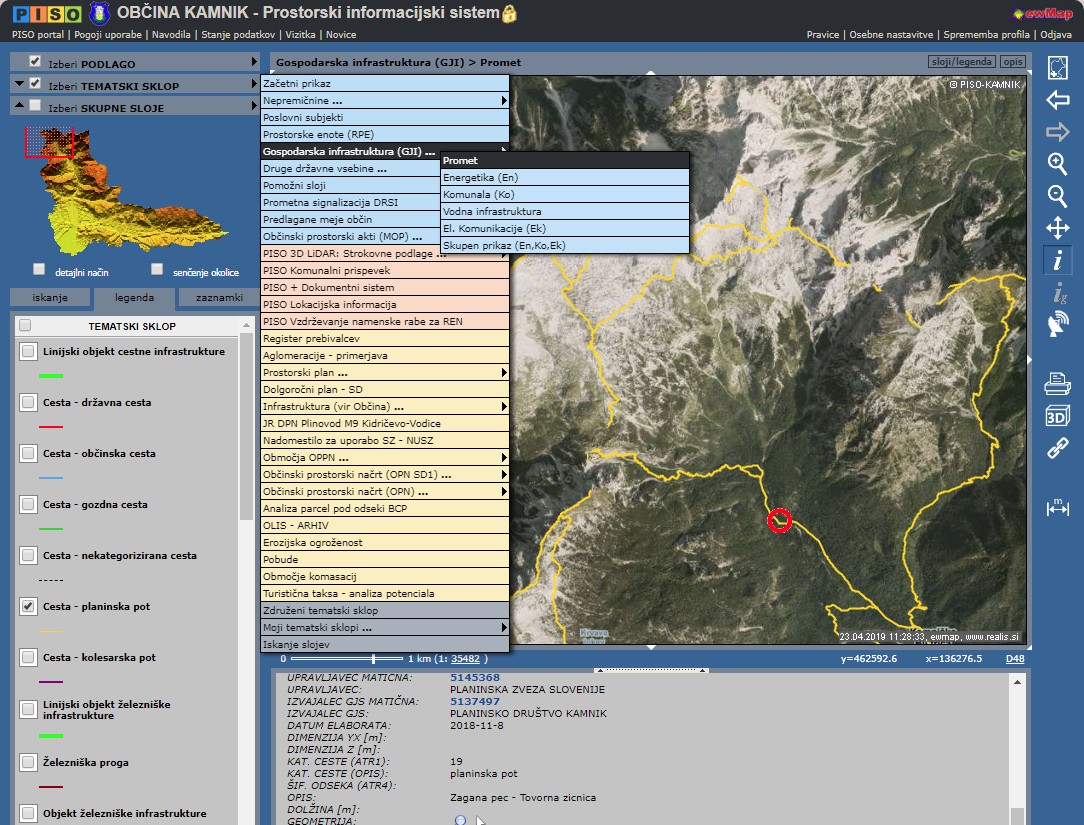Click the map scale zoom slider
The height and width of the screenshot is (825, 1084).
(x=374, y=659)
